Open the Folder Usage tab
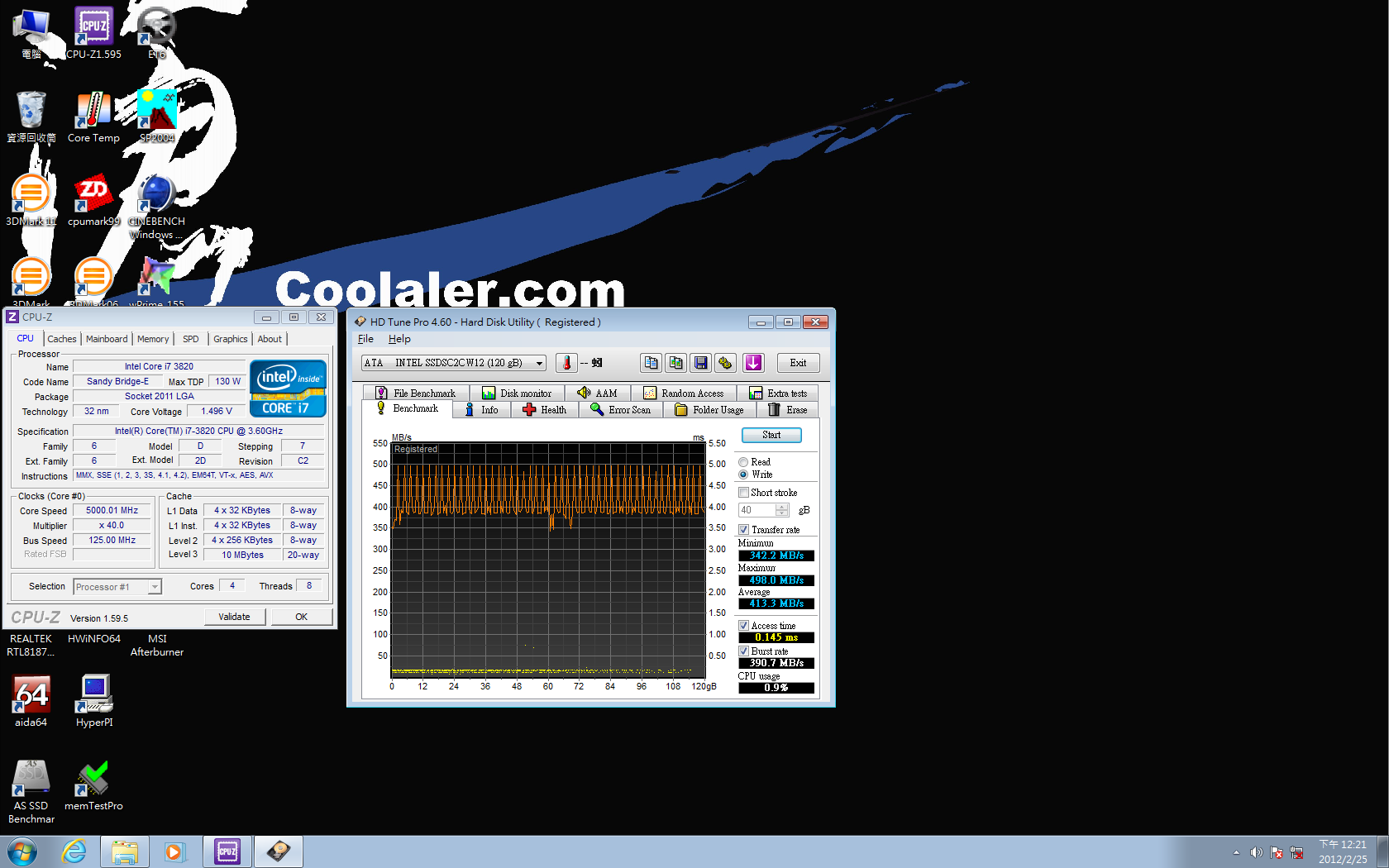The height and width of the screenshot is (868, 1389). tap(709, 410)
